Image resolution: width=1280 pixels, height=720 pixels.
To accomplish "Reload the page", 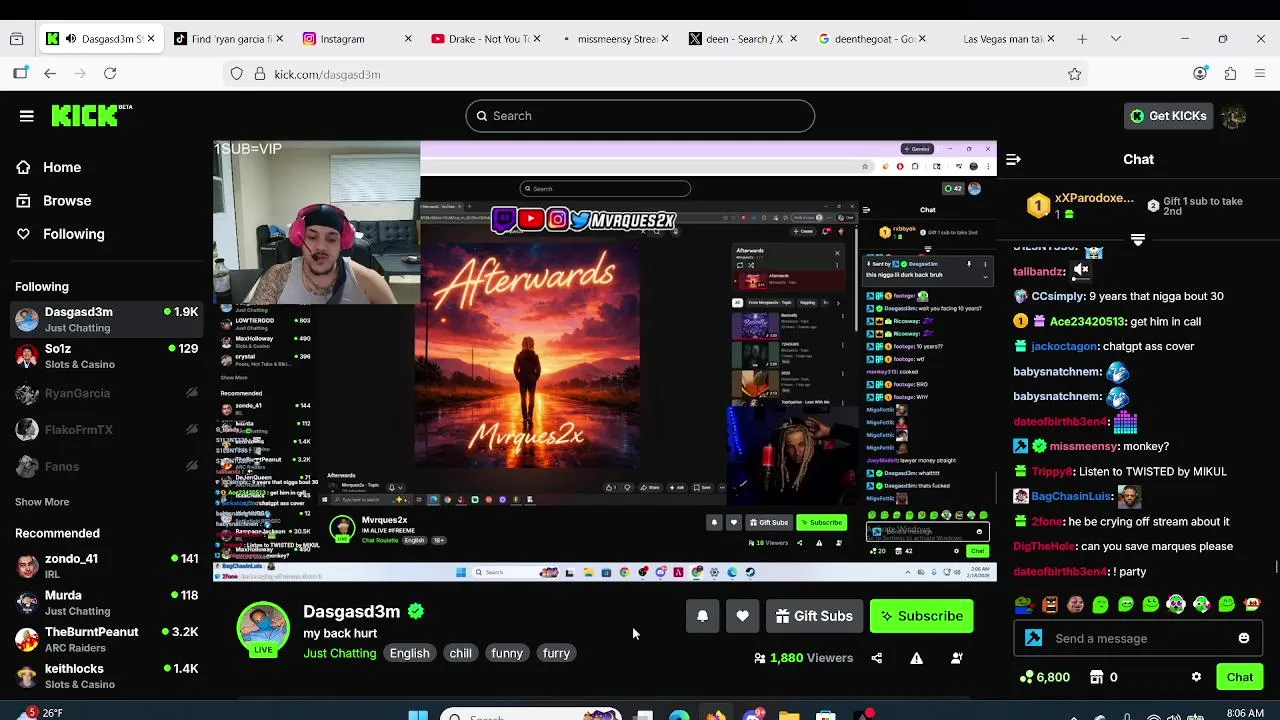I will [x=110, y=74].
